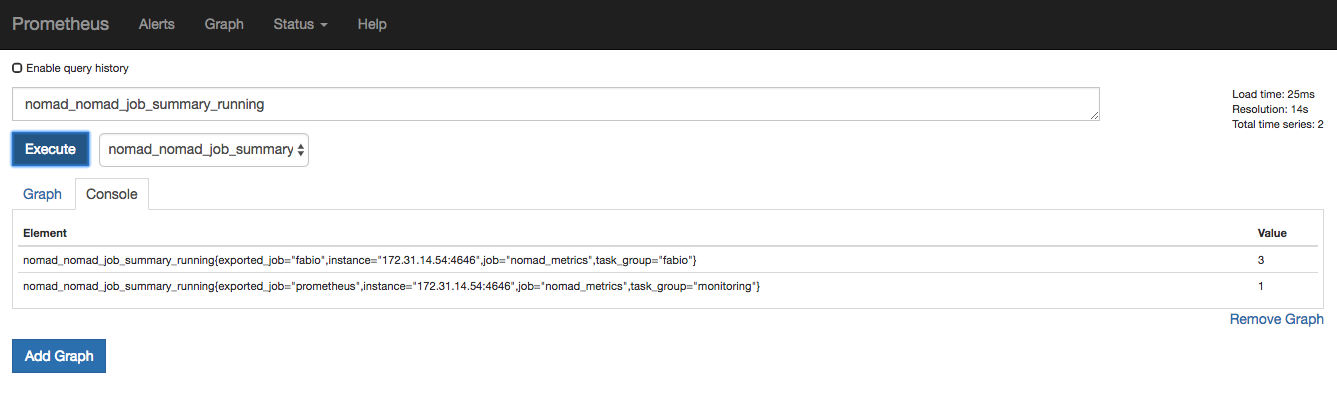Click the Remove Graph link

[1277, 319]
